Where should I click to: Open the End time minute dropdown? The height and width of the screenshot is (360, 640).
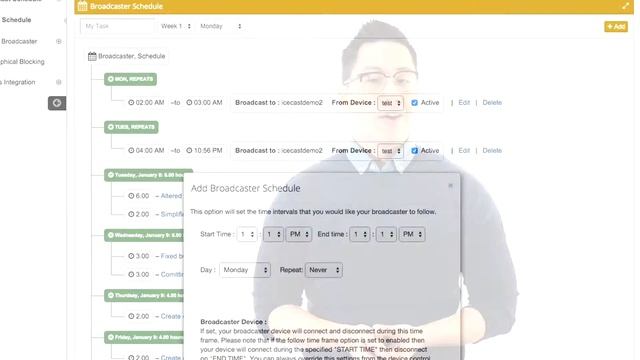point(386,234)
